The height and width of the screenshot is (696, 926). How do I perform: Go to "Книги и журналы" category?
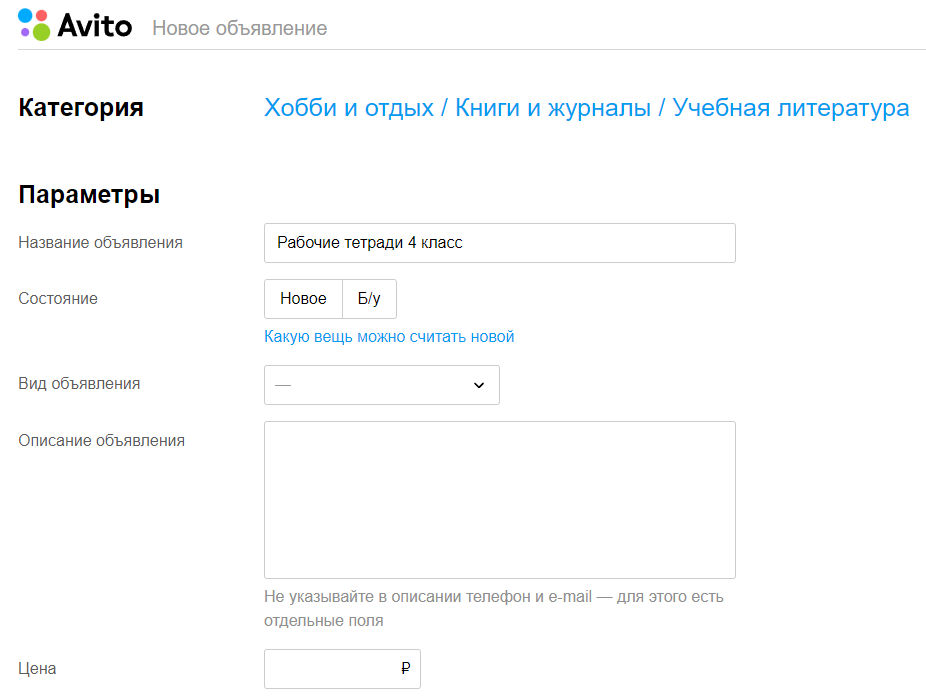(552, 108)
